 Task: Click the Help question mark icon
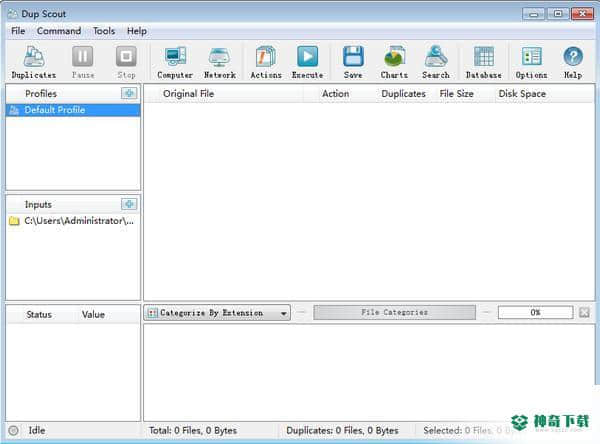tap(573, 57)
